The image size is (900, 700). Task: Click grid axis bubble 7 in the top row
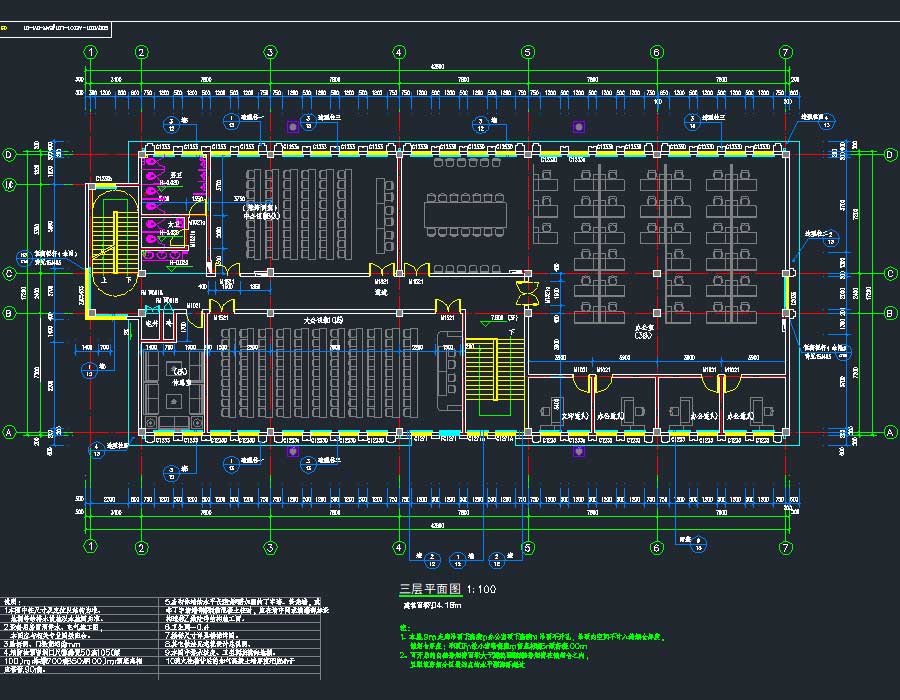(x=785, y=52)
